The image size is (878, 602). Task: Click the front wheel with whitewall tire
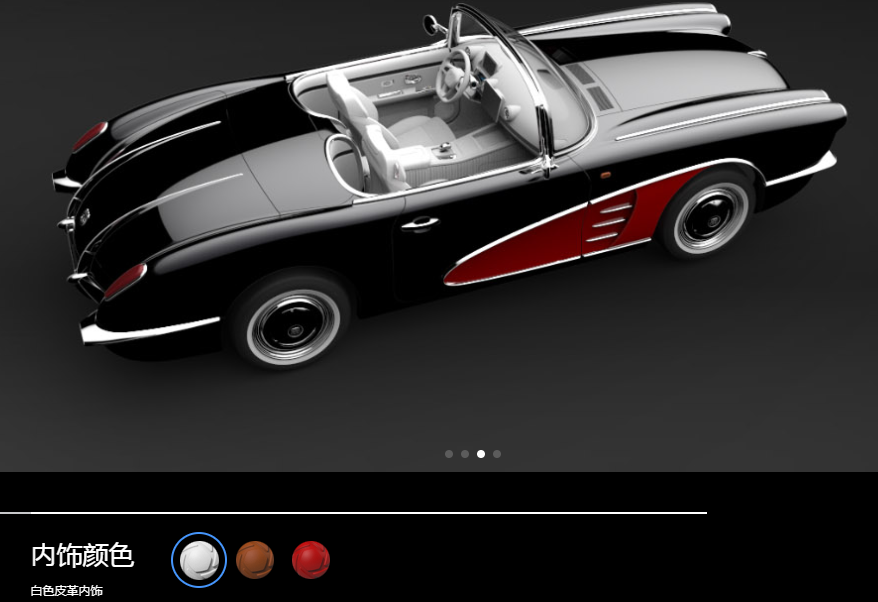click(x=710, y=217)
